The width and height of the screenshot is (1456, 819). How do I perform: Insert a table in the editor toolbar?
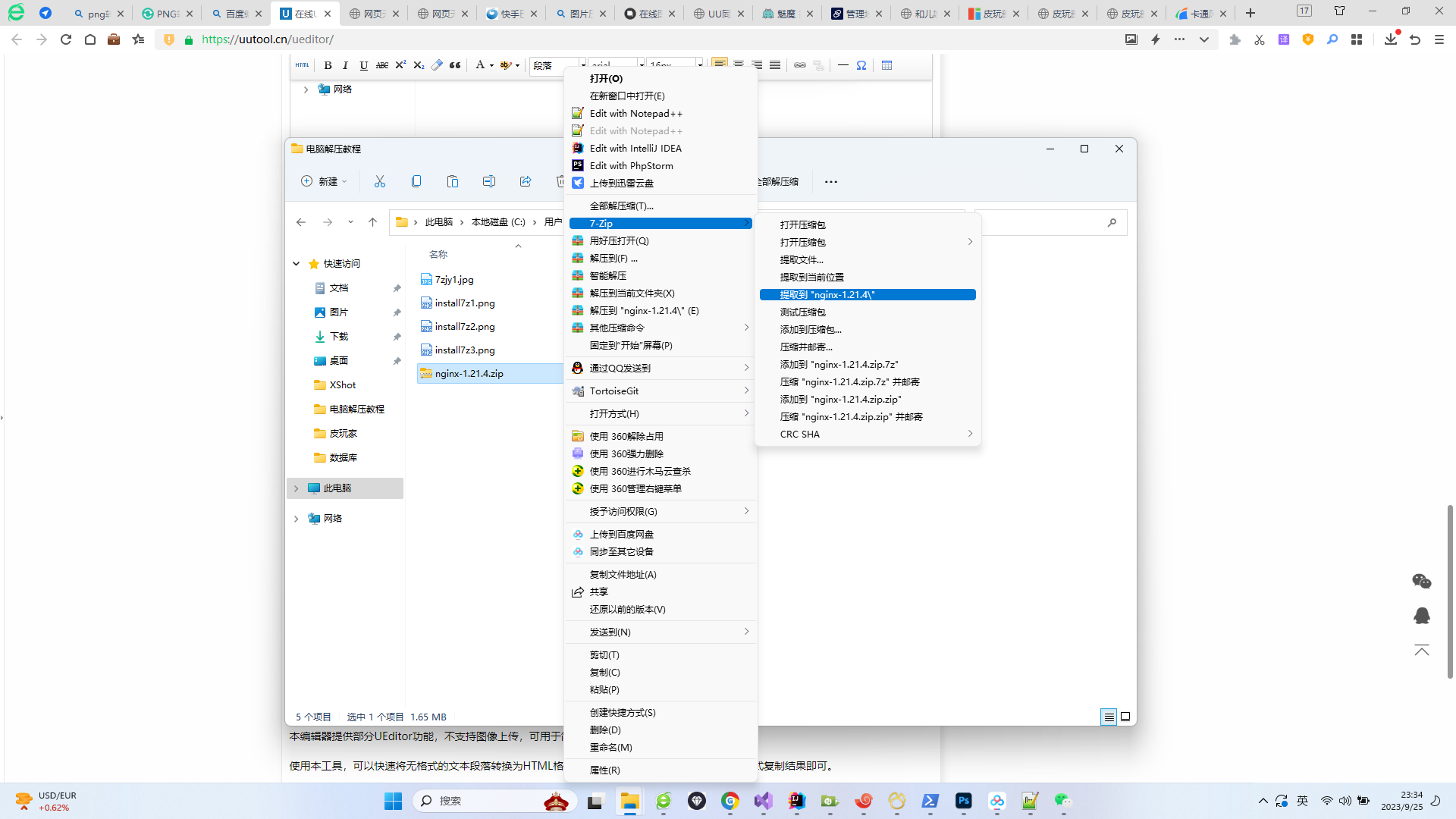887,66
